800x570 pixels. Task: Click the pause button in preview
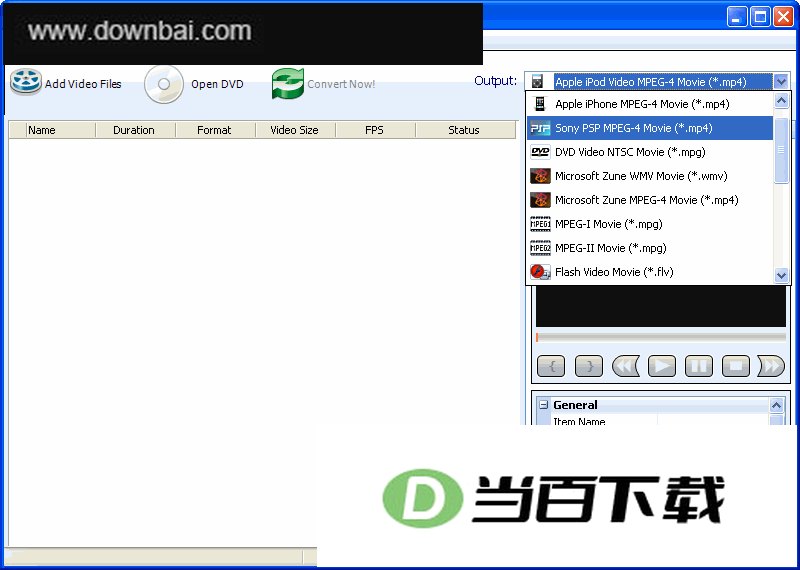(698, 366)
